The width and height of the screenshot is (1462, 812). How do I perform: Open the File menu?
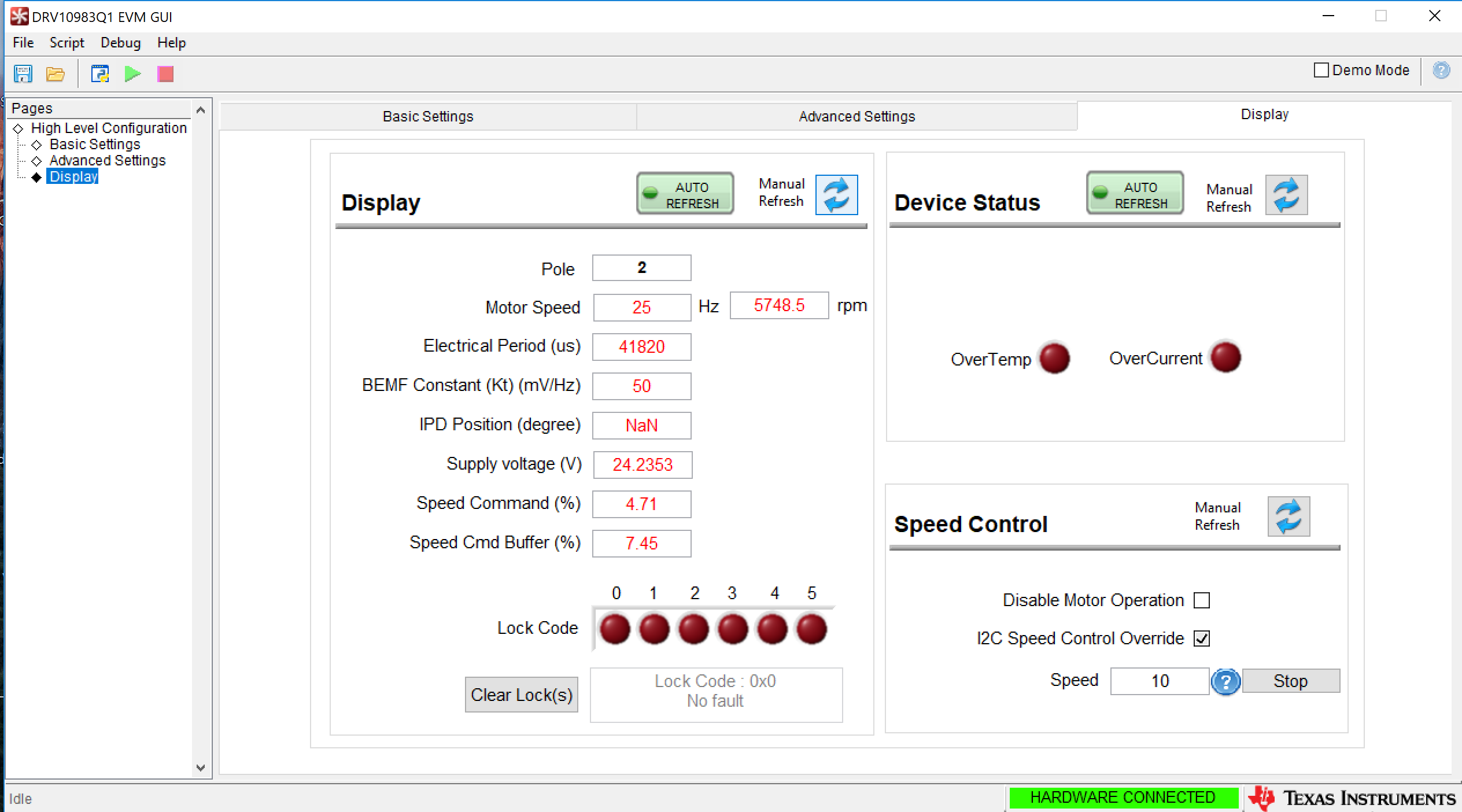click(23, 43)
